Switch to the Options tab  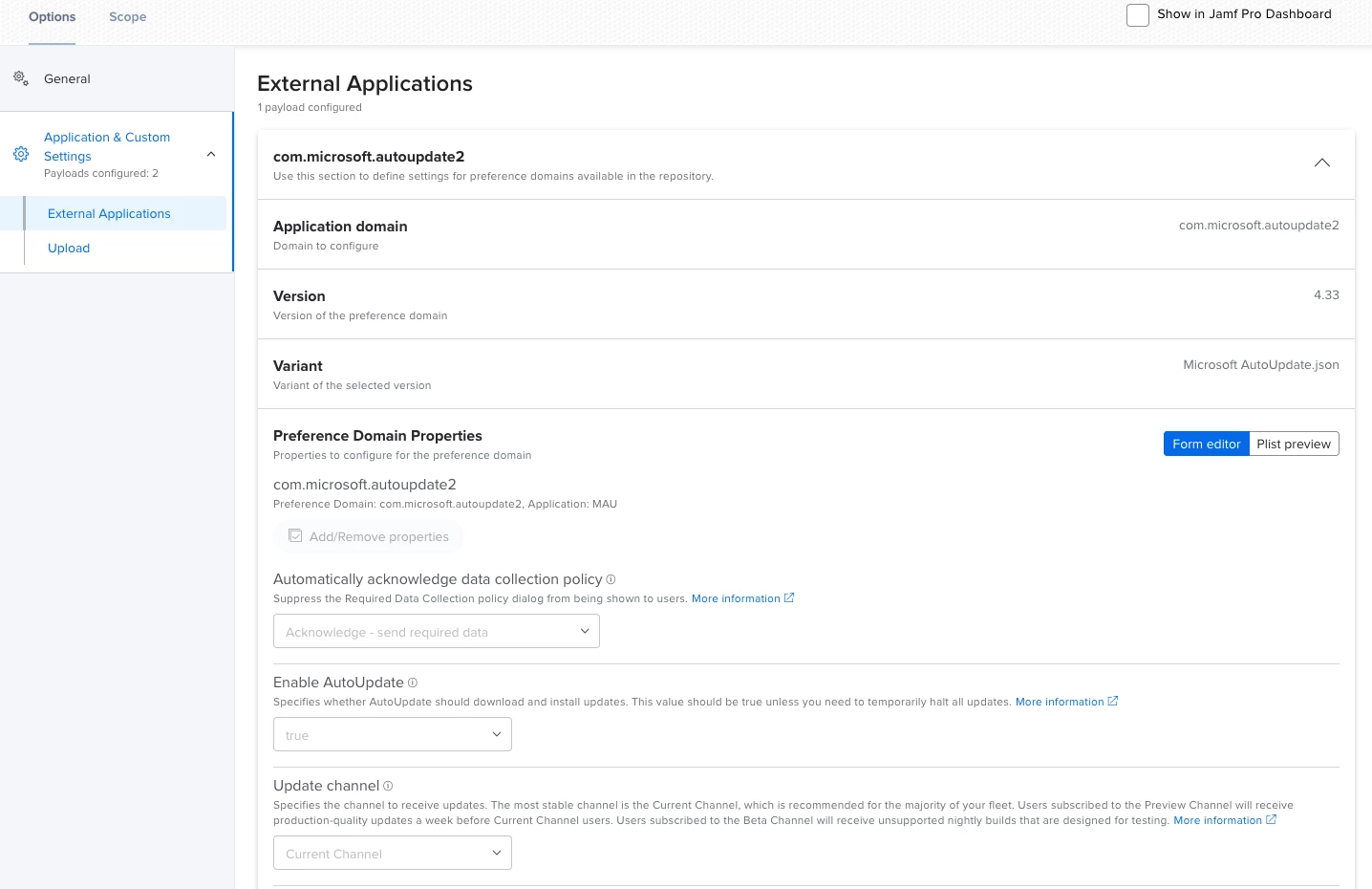click(x=52, y=17)
